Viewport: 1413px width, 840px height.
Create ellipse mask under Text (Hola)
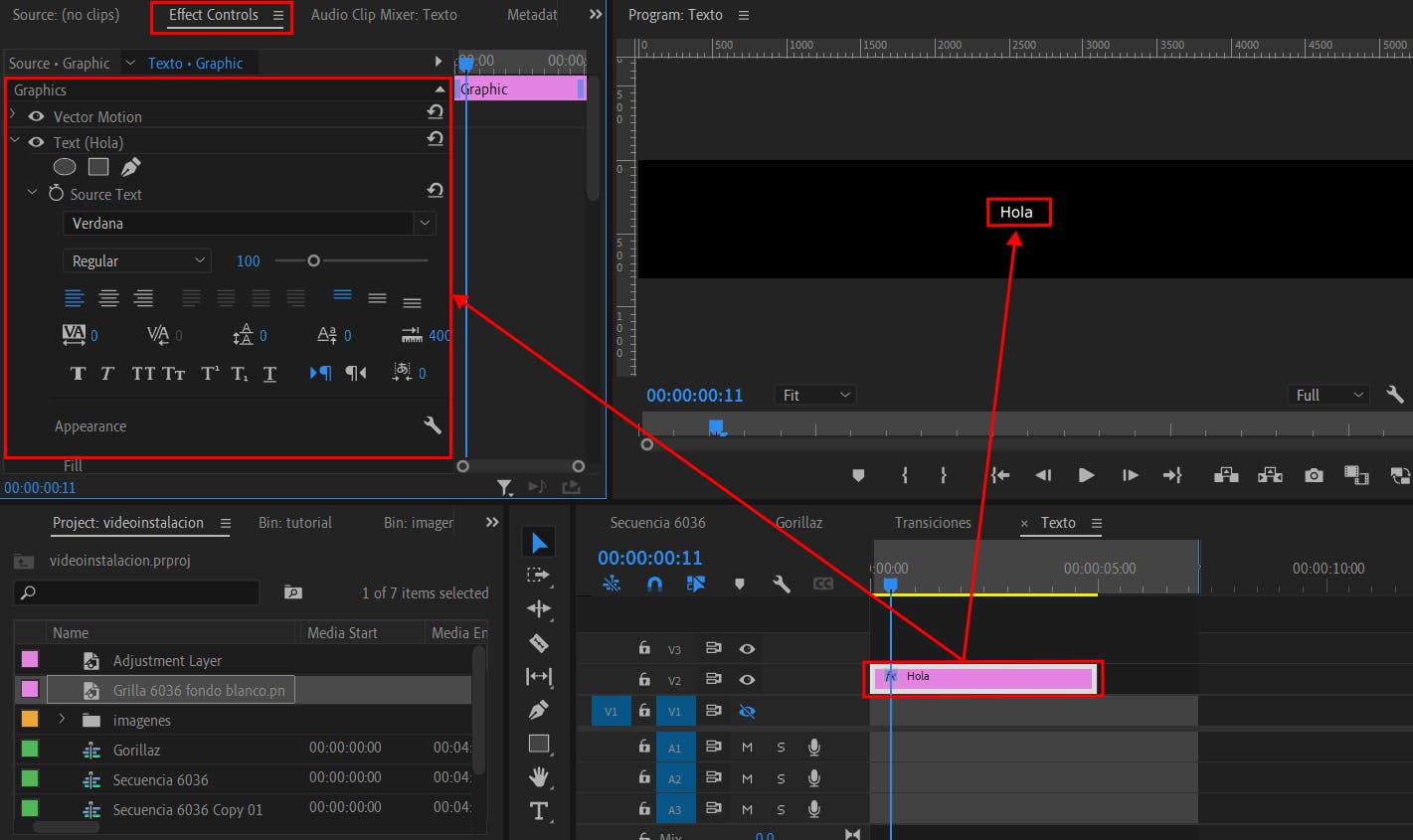[x=65, y=167]
